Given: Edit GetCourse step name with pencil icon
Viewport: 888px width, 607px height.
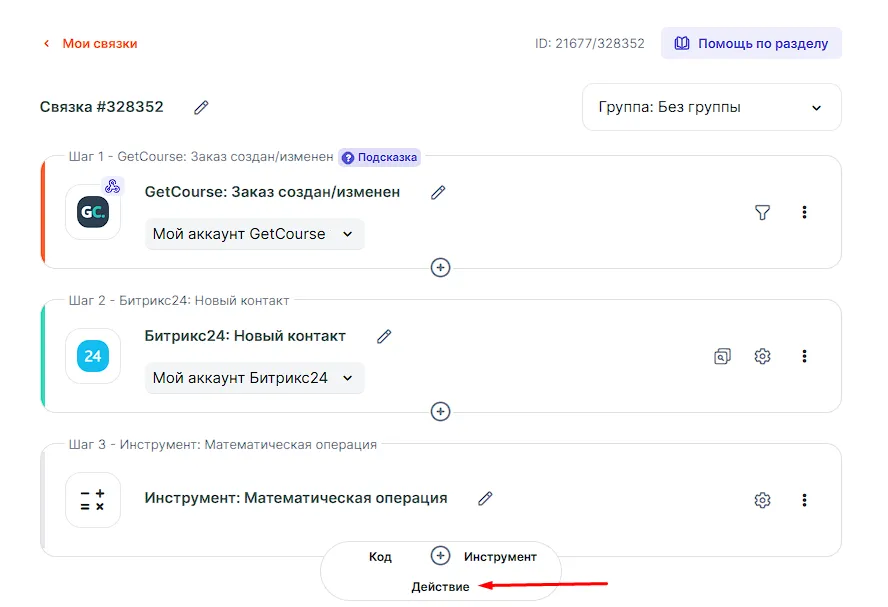Looking at the screenshot, I should (x=438, y=193).
